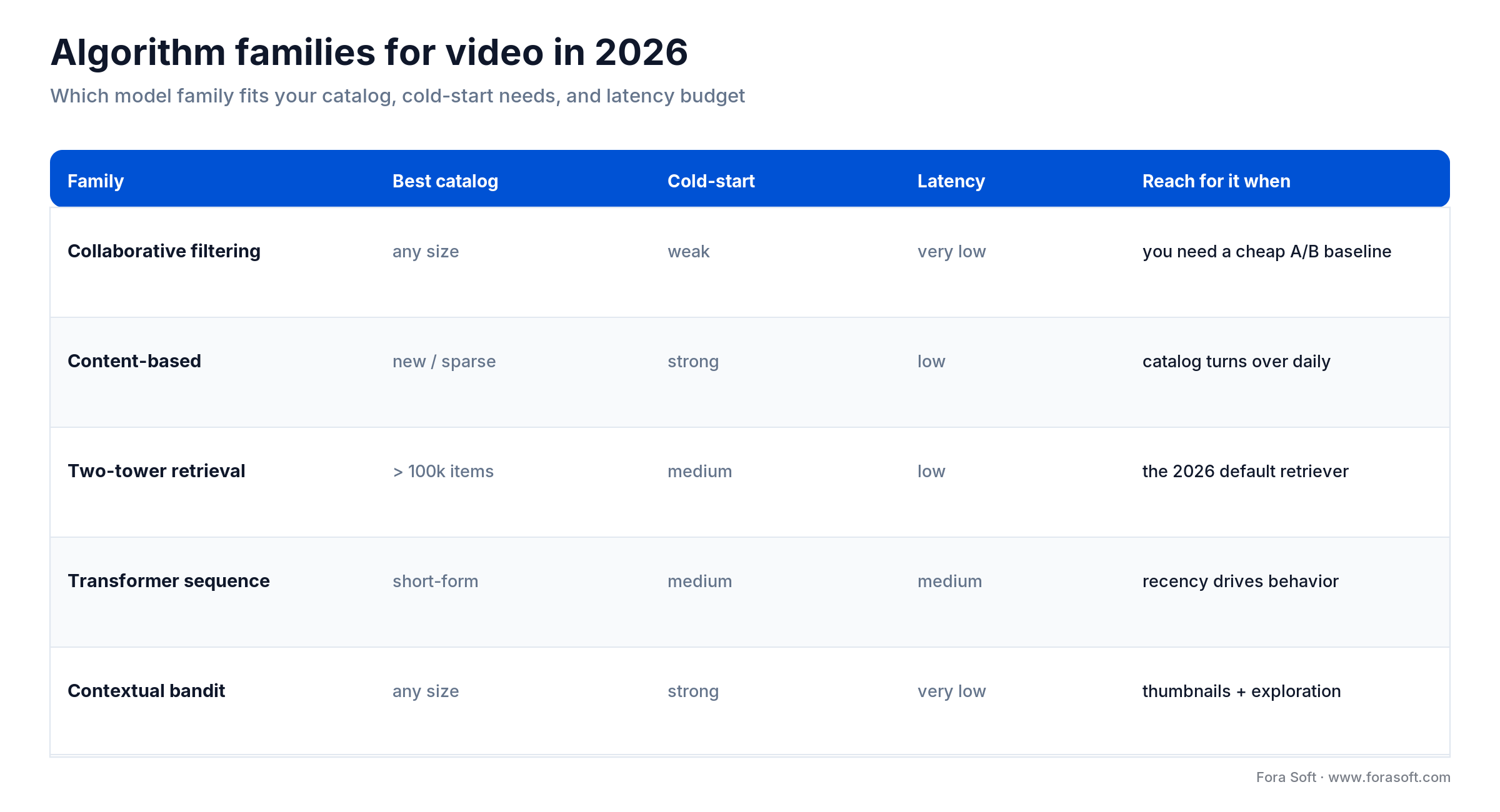This screenshot has width=1500, height=812.
Task: Click the 'short-form' catalog cell
Action: coord(436,582)
